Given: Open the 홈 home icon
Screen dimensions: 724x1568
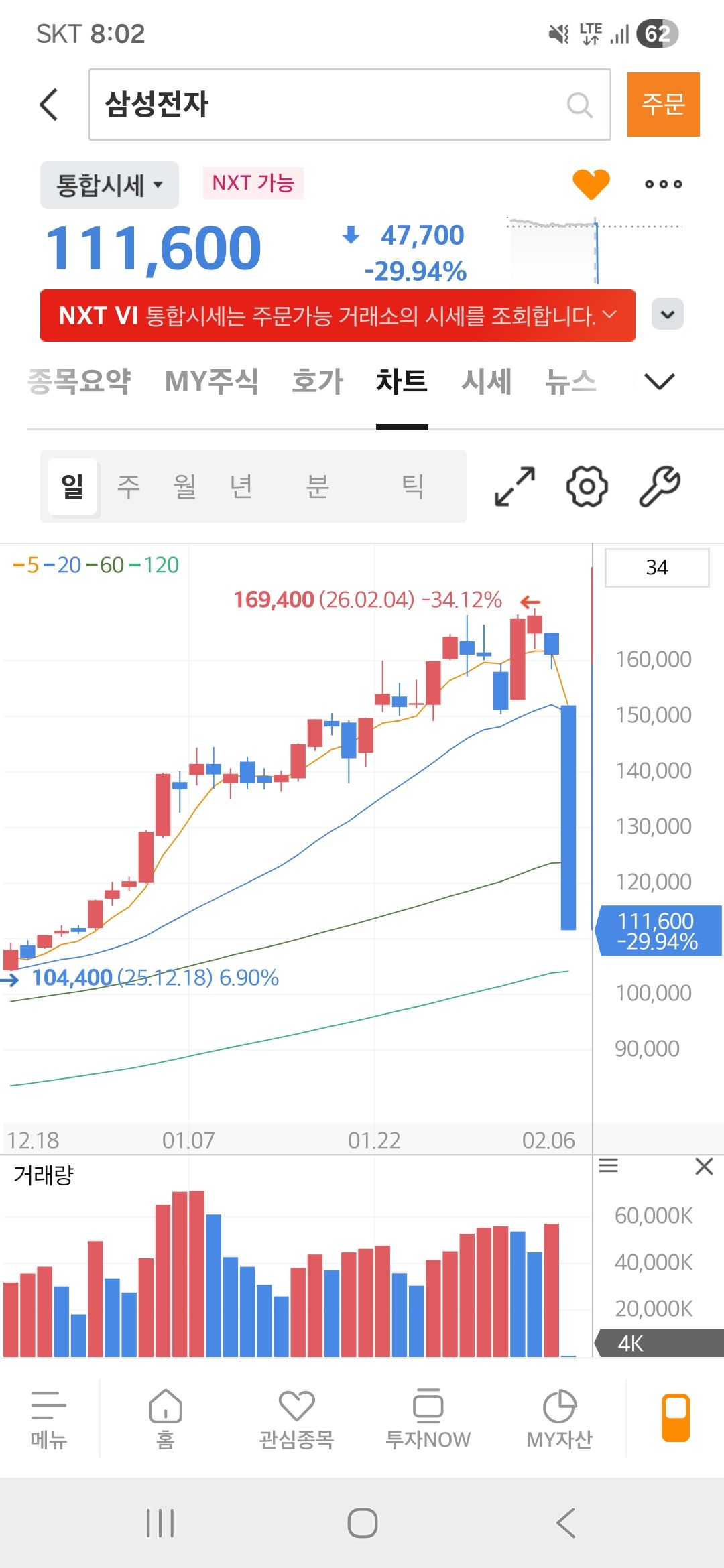Looking at the screenshot, I should [x=166, y=1417].
